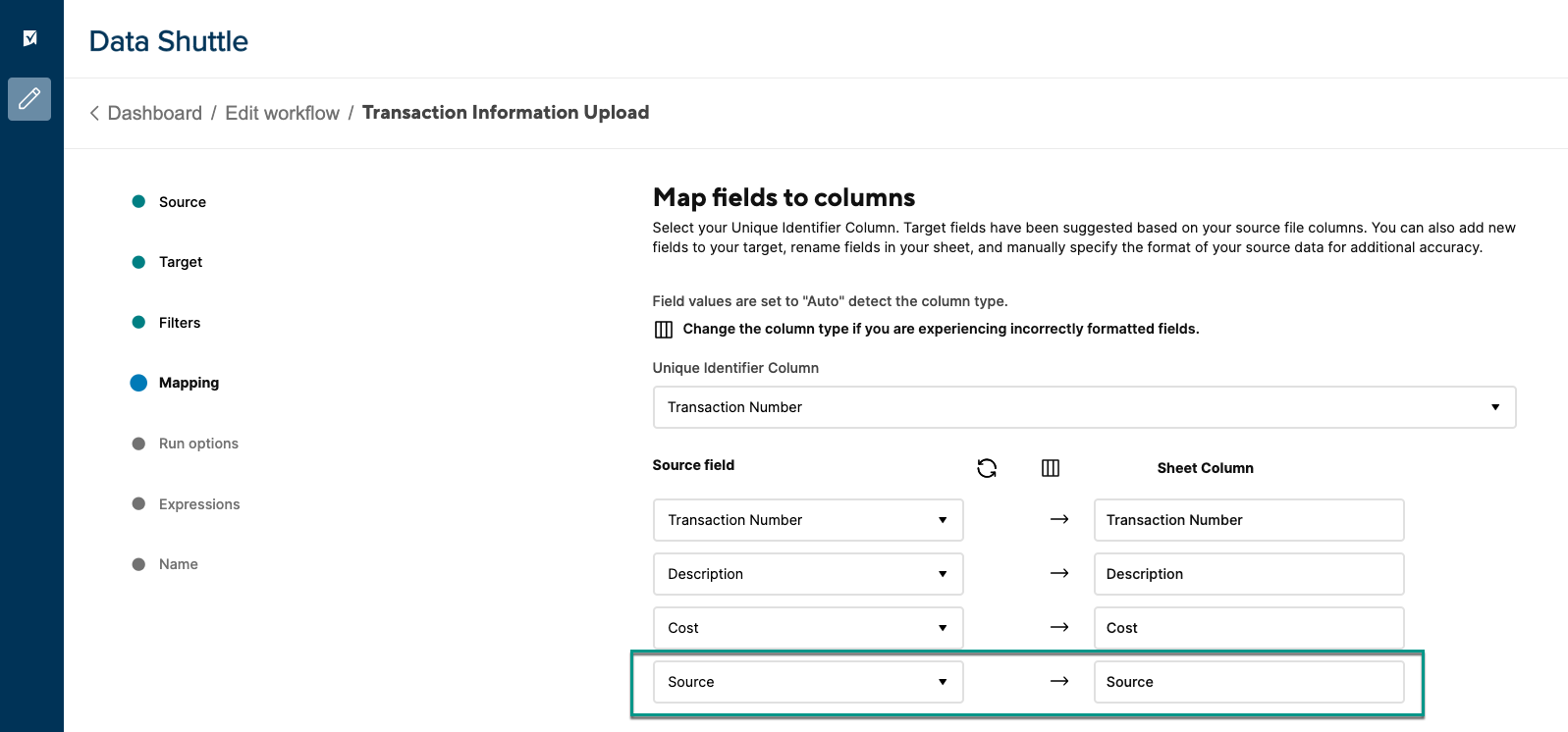Viewport: 1568px width, 732px height.
Task: Edit the Cost sheet column field
Action: tap(1249, 628)
